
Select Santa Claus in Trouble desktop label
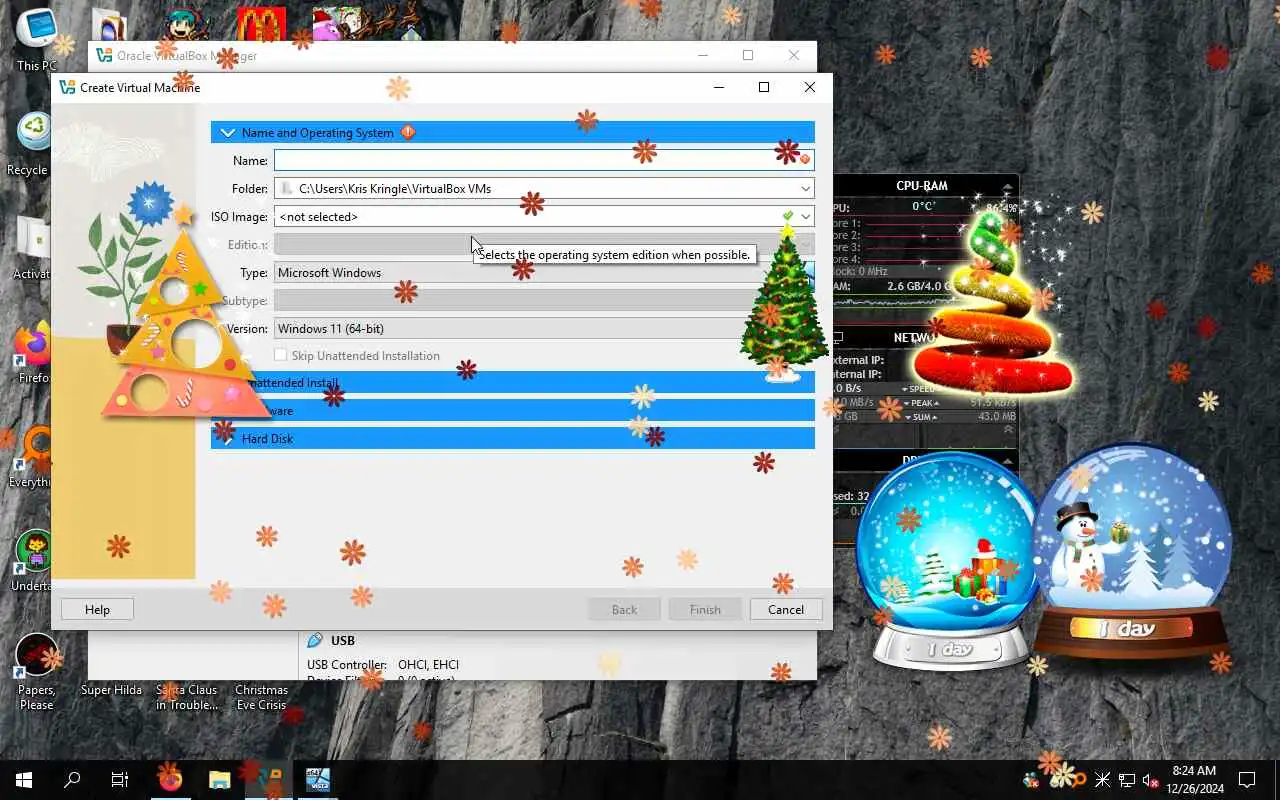click(187, 697)
